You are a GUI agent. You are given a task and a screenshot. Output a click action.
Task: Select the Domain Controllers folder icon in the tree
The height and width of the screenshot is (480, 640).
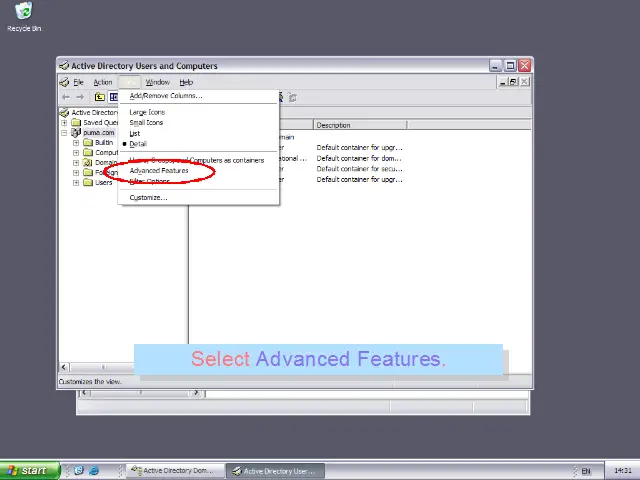tap(88, 162)
